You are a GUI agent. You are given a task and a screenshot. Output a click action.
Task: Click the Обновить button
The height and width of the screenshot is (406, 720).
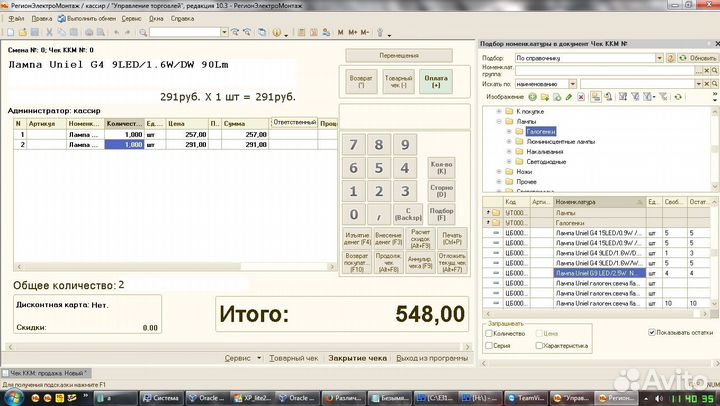tap(699, 58)
